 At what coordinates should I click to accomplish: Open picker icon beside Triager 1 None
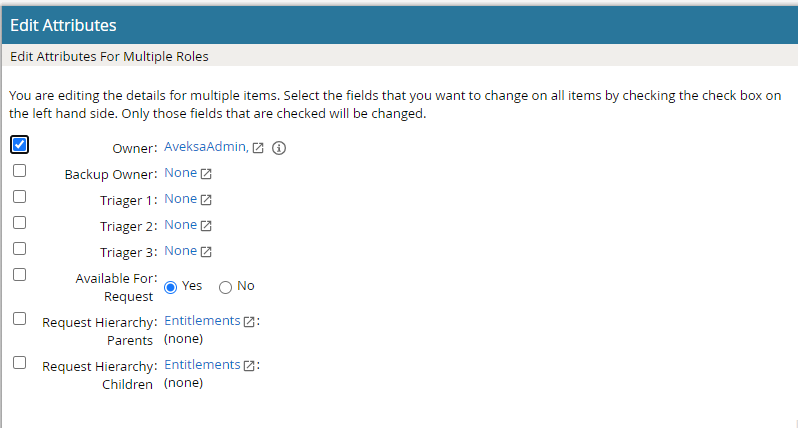tap(206, 200)
